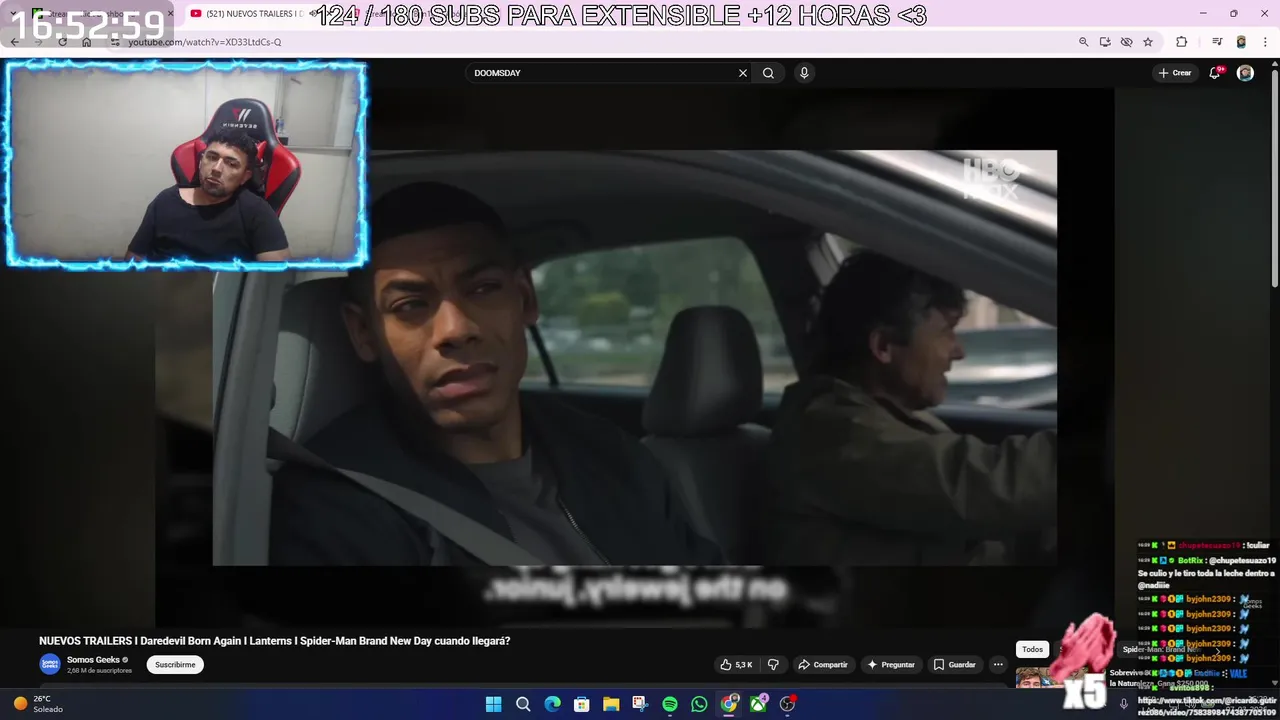Bookmark this page with the star icon

pyautogui.click(x=1148, y=42)
